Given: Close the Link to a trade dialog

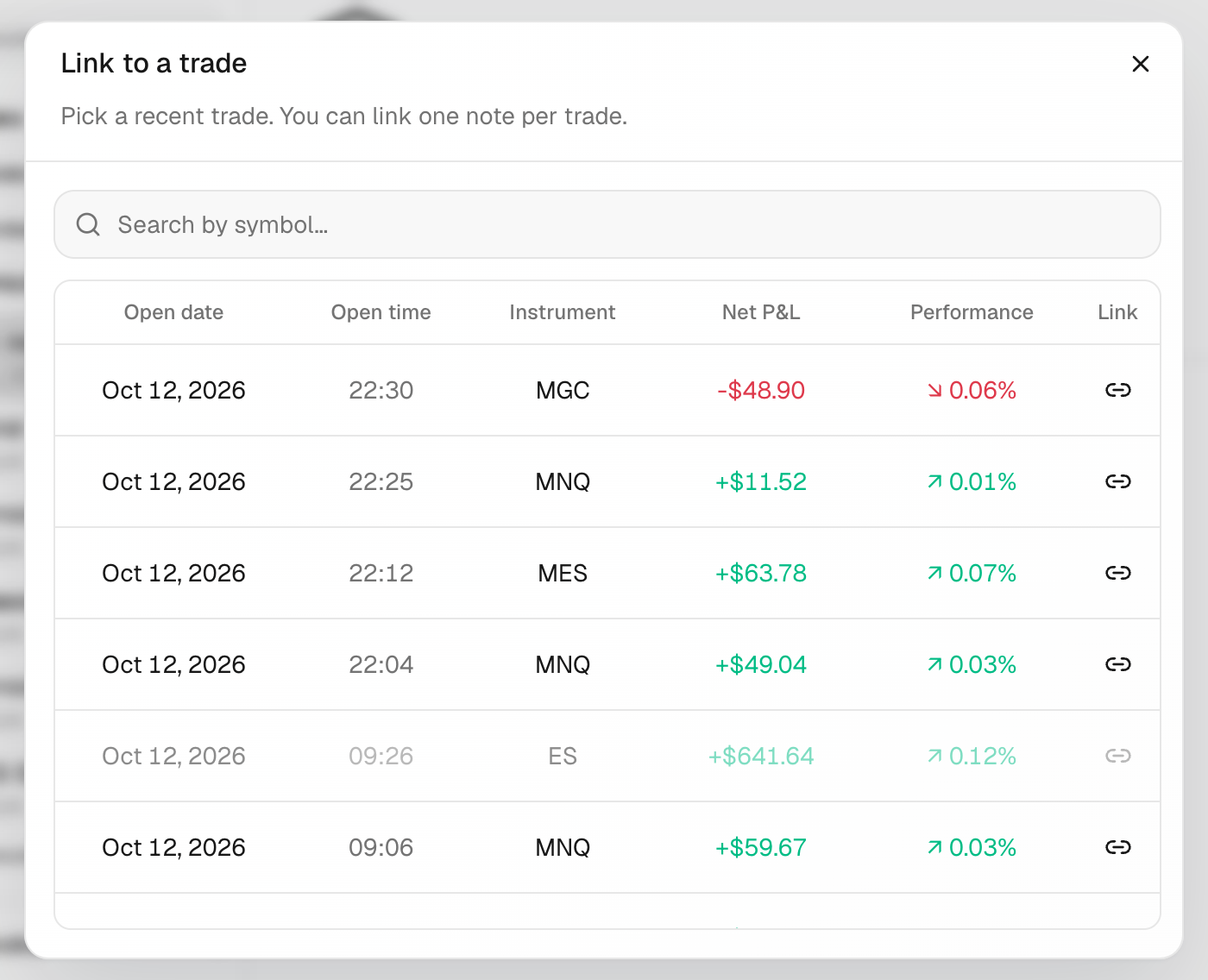Looking at the screenshot, I should click(1140, 64).
